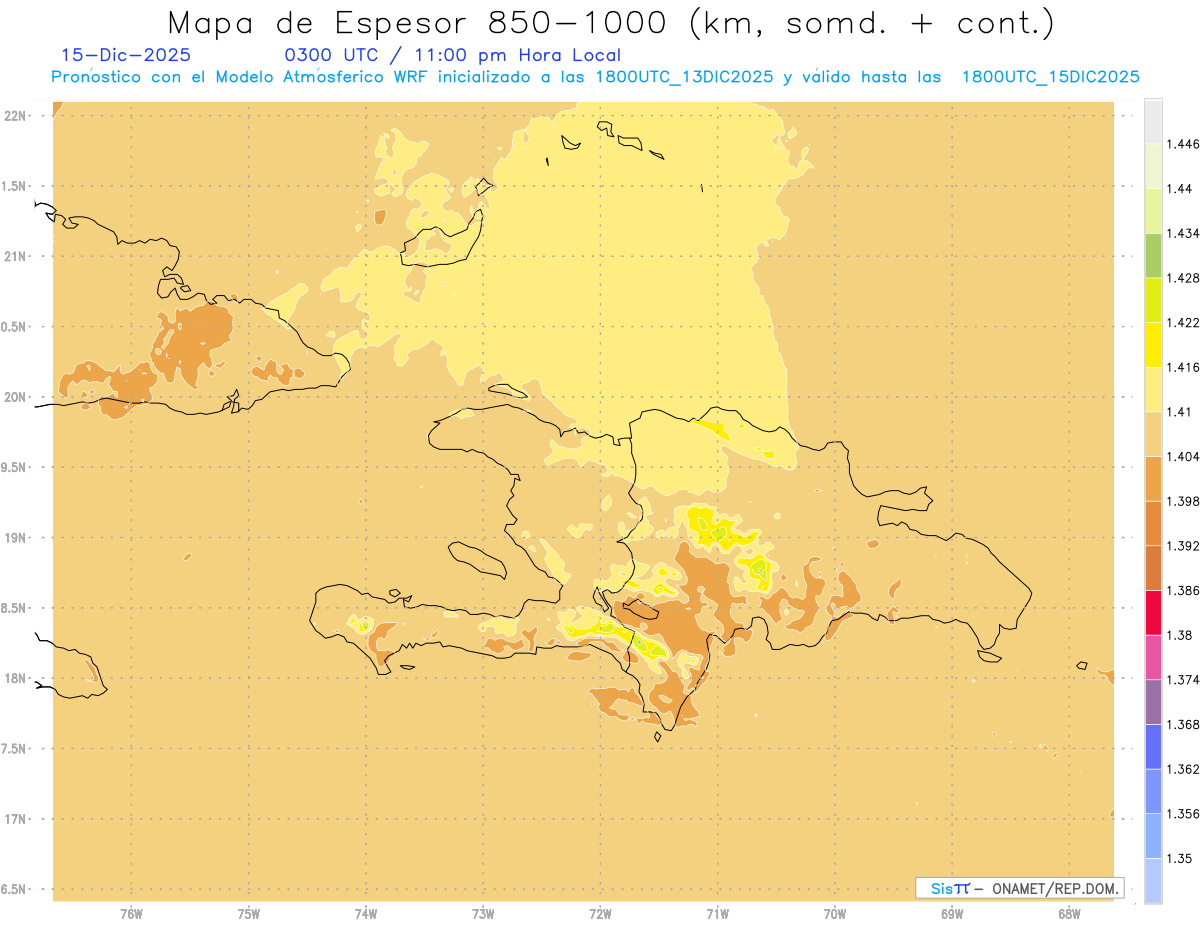Click the '1.5N' latitude label
The height and width of the screenshot is (927, 1200).
(x=15, y=186)
